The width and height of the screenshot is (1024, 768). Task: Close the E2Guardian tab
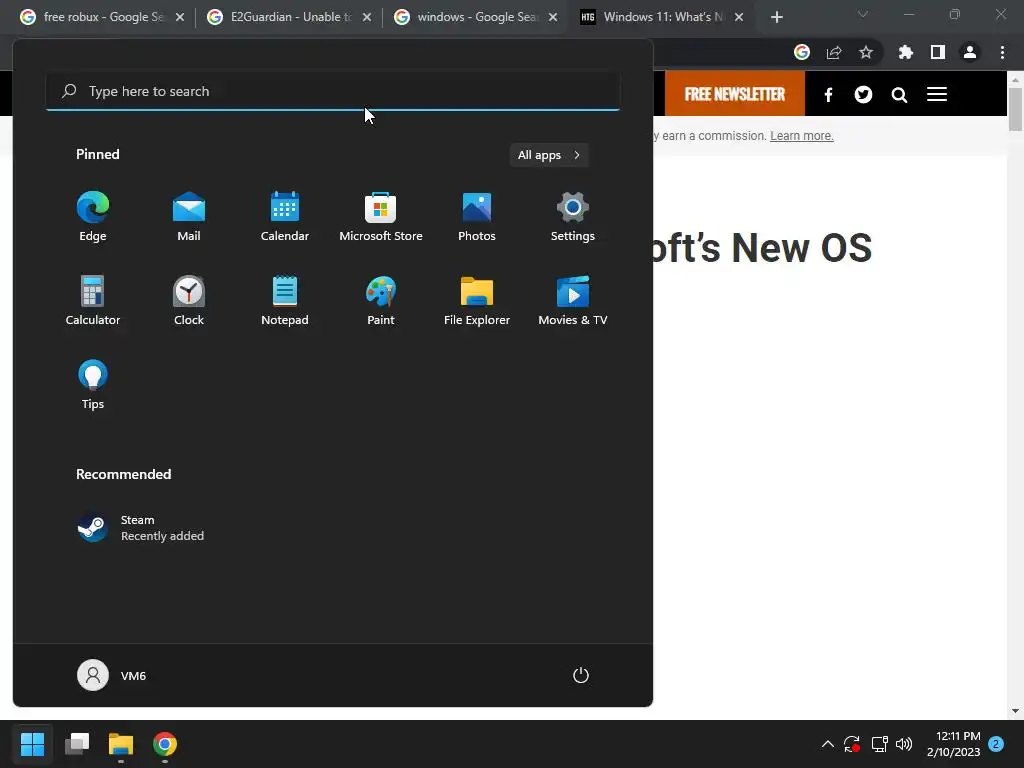coord(367,17)
